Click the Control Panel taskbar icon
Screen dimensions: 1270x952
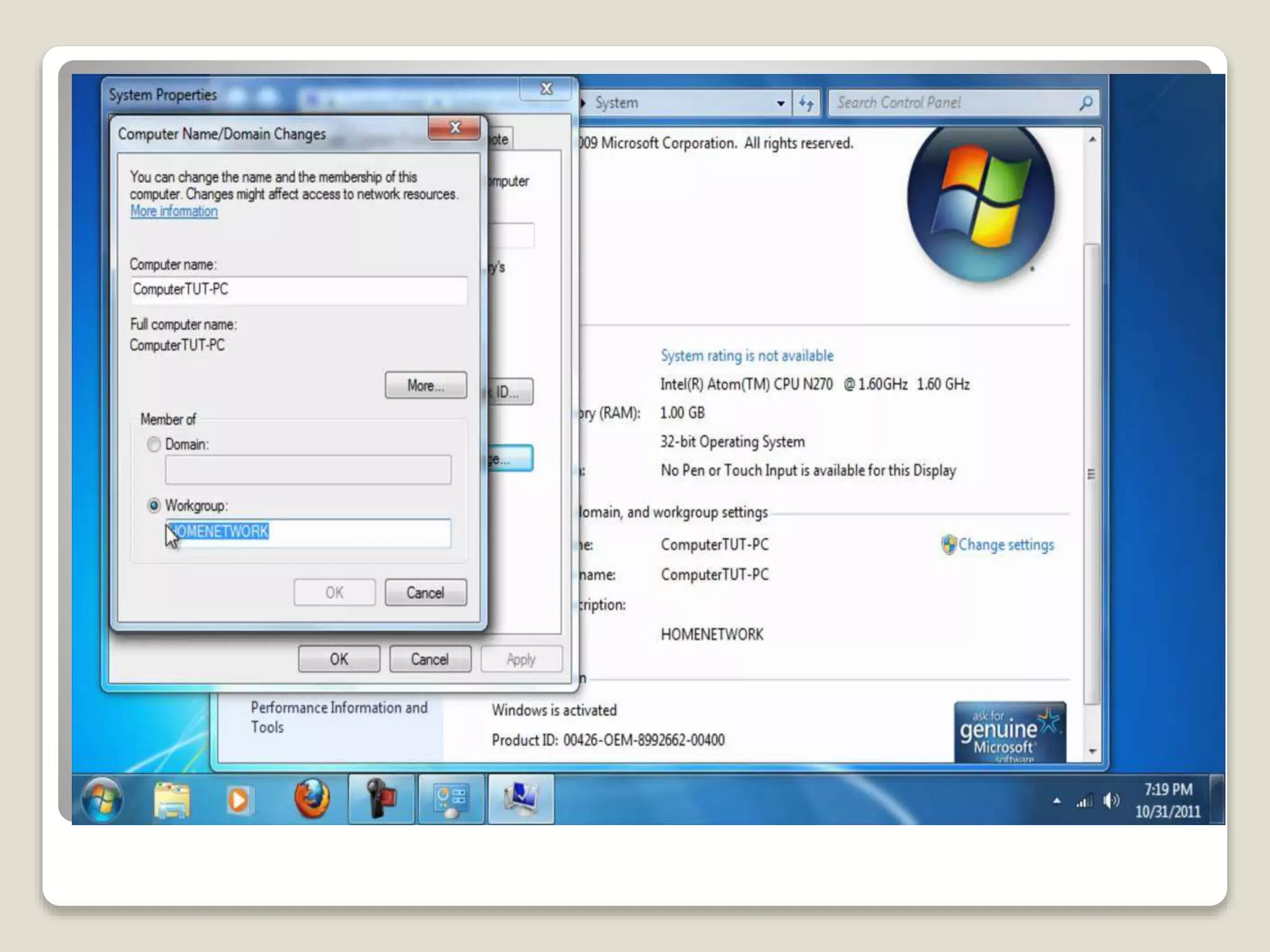click(x=451, y=800)
